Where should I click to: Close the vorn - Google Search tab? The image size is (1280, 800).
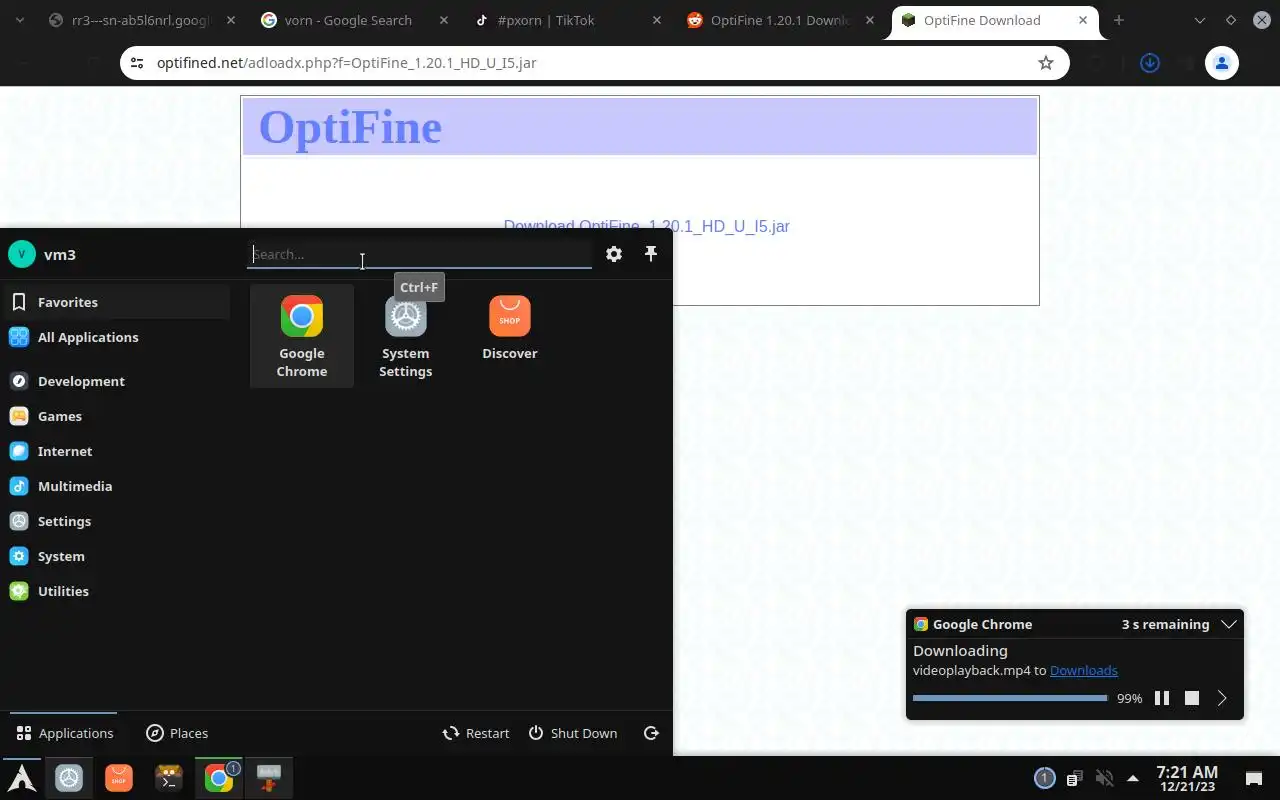[x=443, y=20]
